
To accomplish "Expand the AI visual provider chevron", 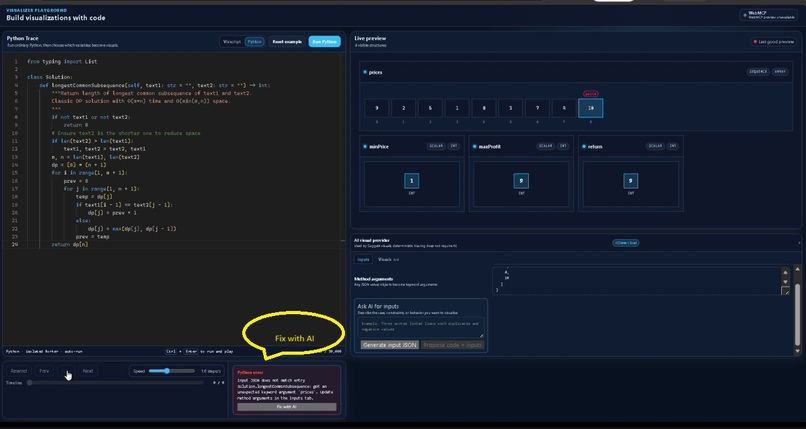I will tap(799, 243).
